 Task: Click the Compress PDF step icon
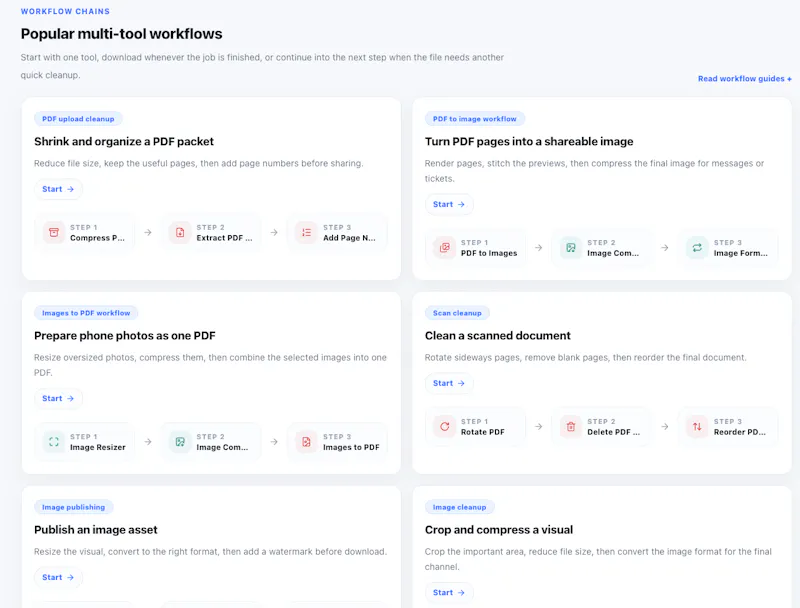pos(54,233)
